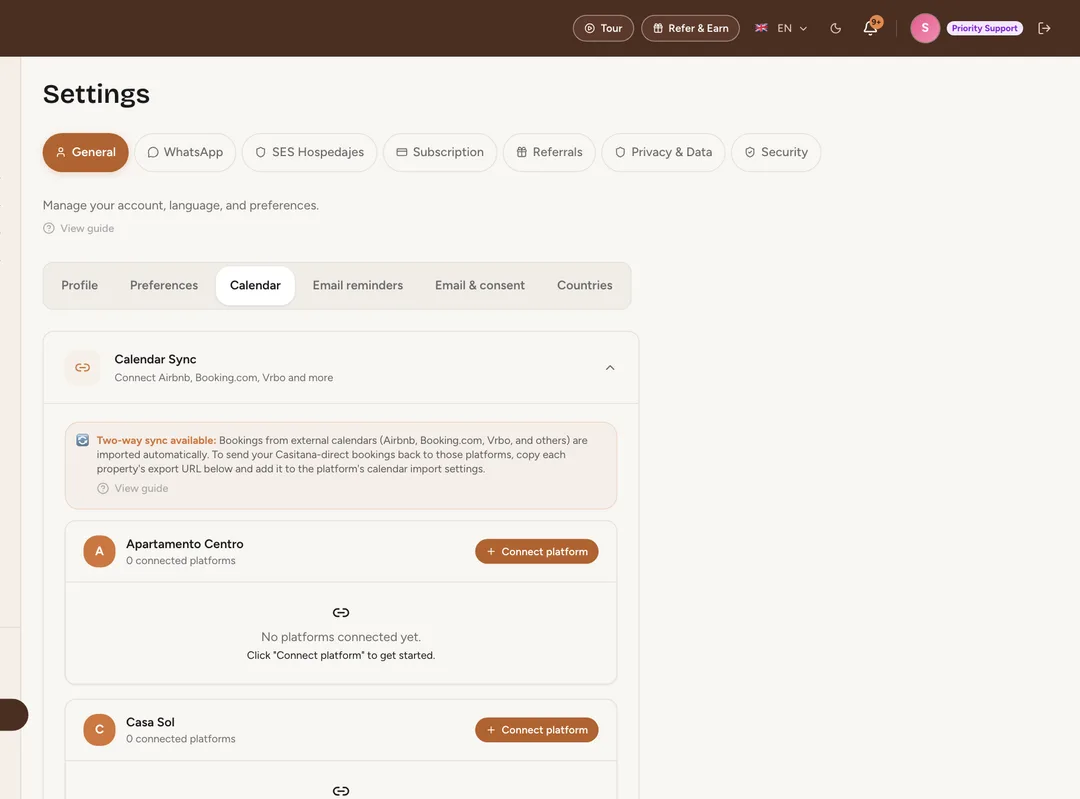Click Apartamento Centro avatar A

point(99,552)
